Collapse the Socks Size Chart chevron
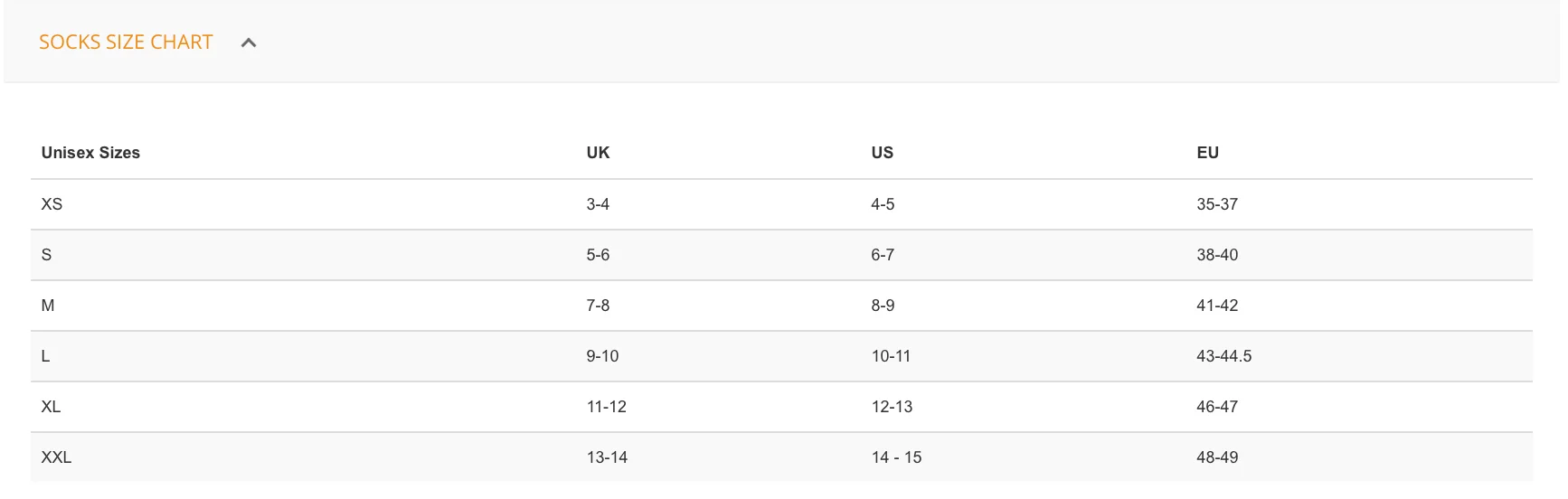The image size is (1568, 499). tap(249, 42)
